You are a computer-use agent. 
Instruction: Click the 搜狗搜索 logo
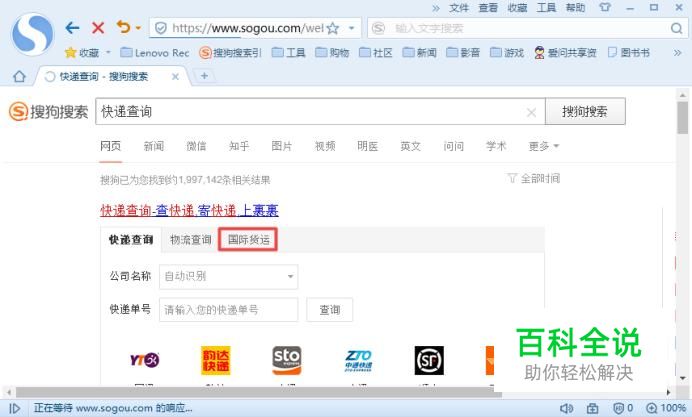pos(49,112)
